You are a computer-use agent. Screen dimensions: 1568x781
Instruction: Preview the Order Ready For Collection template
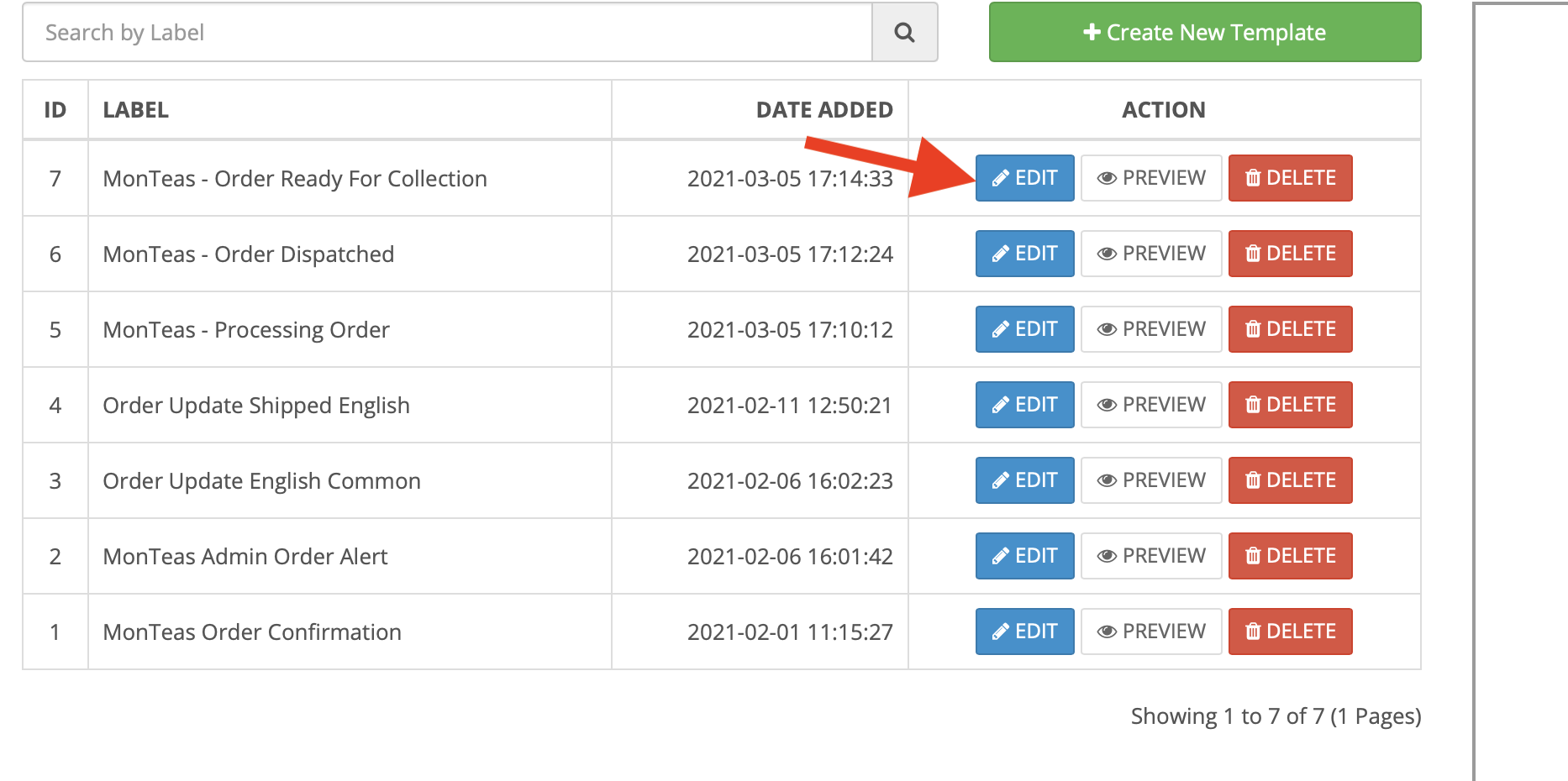tap(1150, 178)
